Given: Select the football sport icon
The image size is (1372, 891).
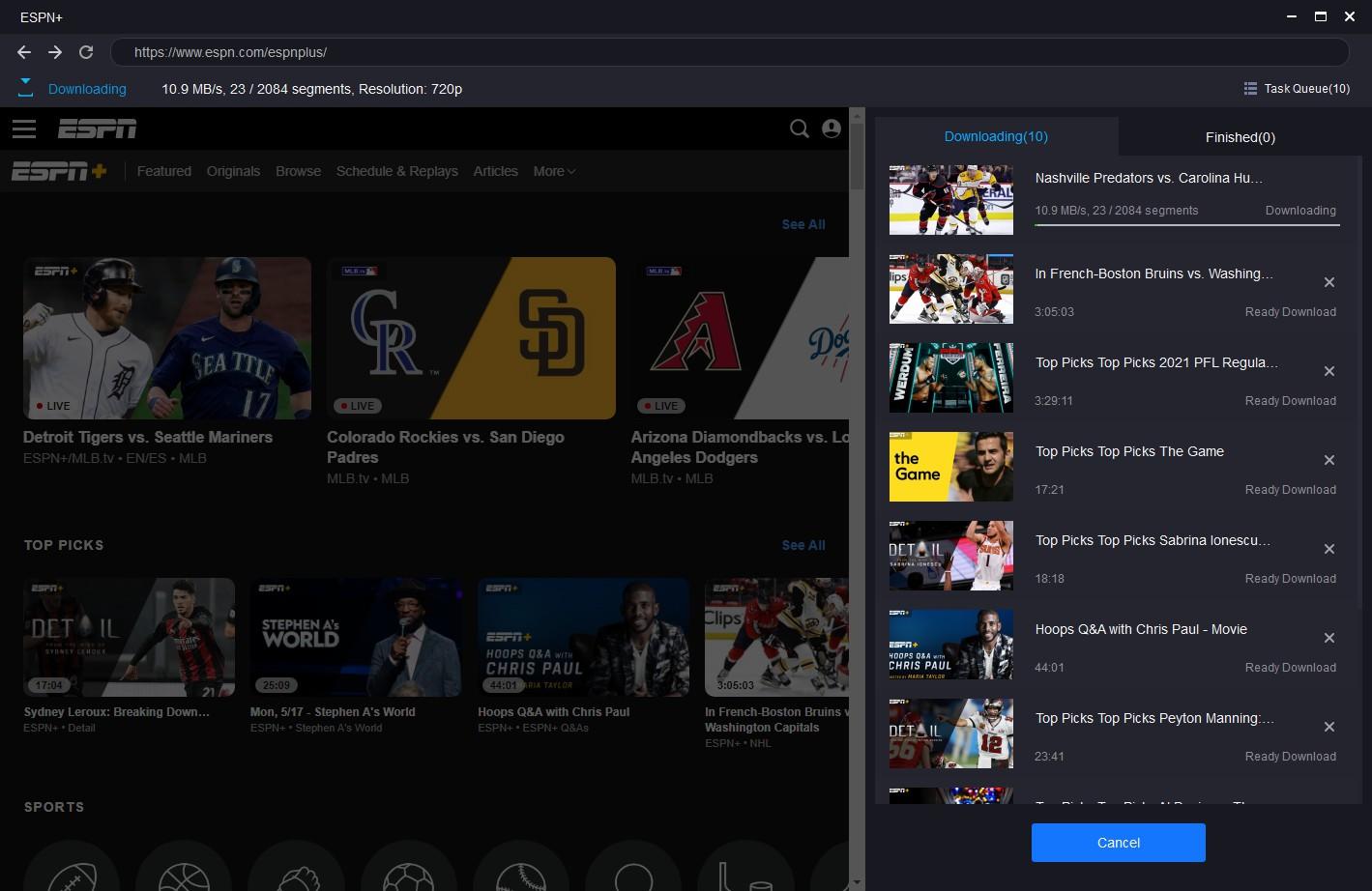Looking at the screenshot, I should [72, 866].
